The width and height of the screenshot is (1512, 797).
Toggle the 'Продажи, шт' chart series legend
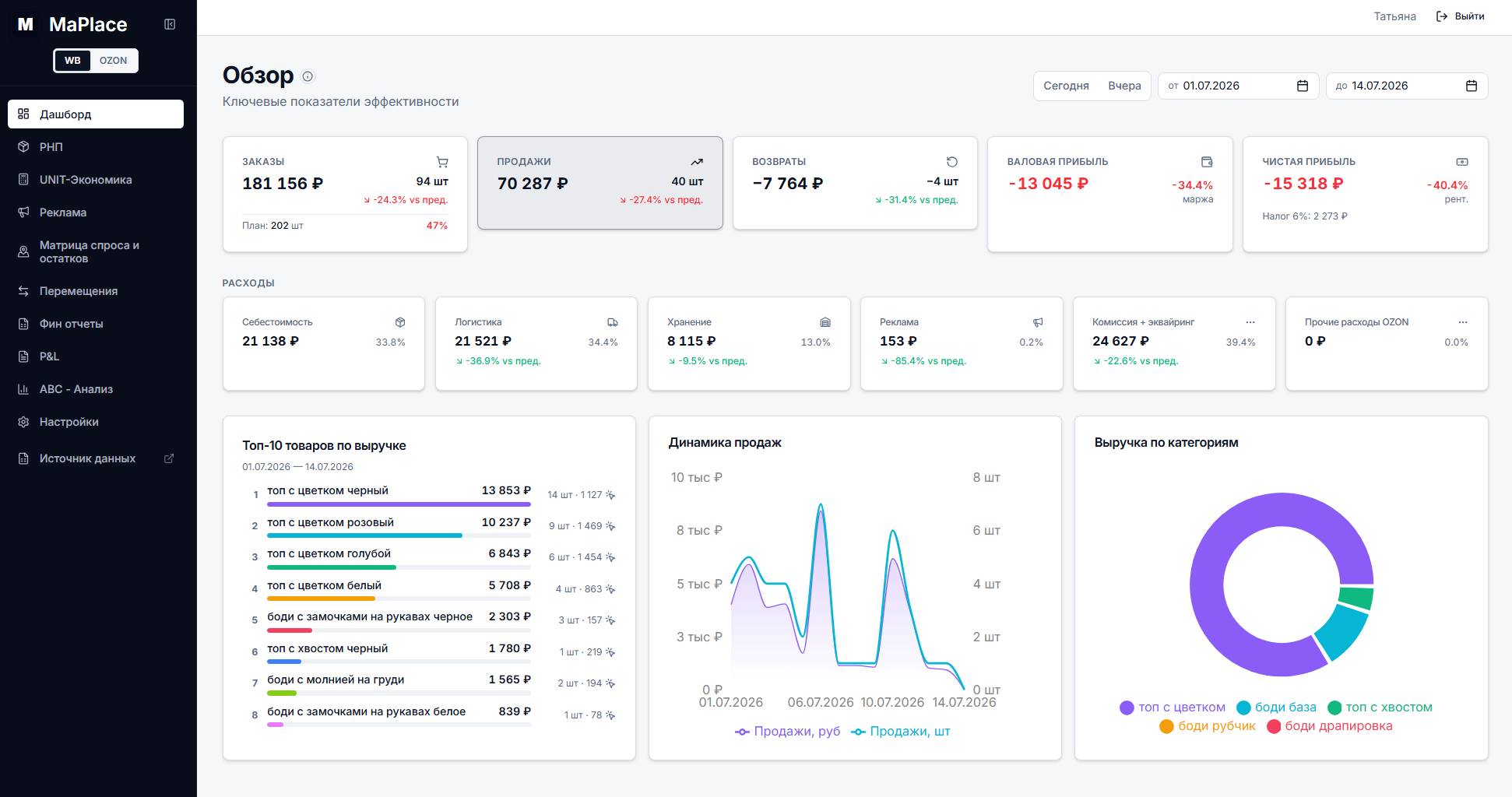click(x=901, y=732)
